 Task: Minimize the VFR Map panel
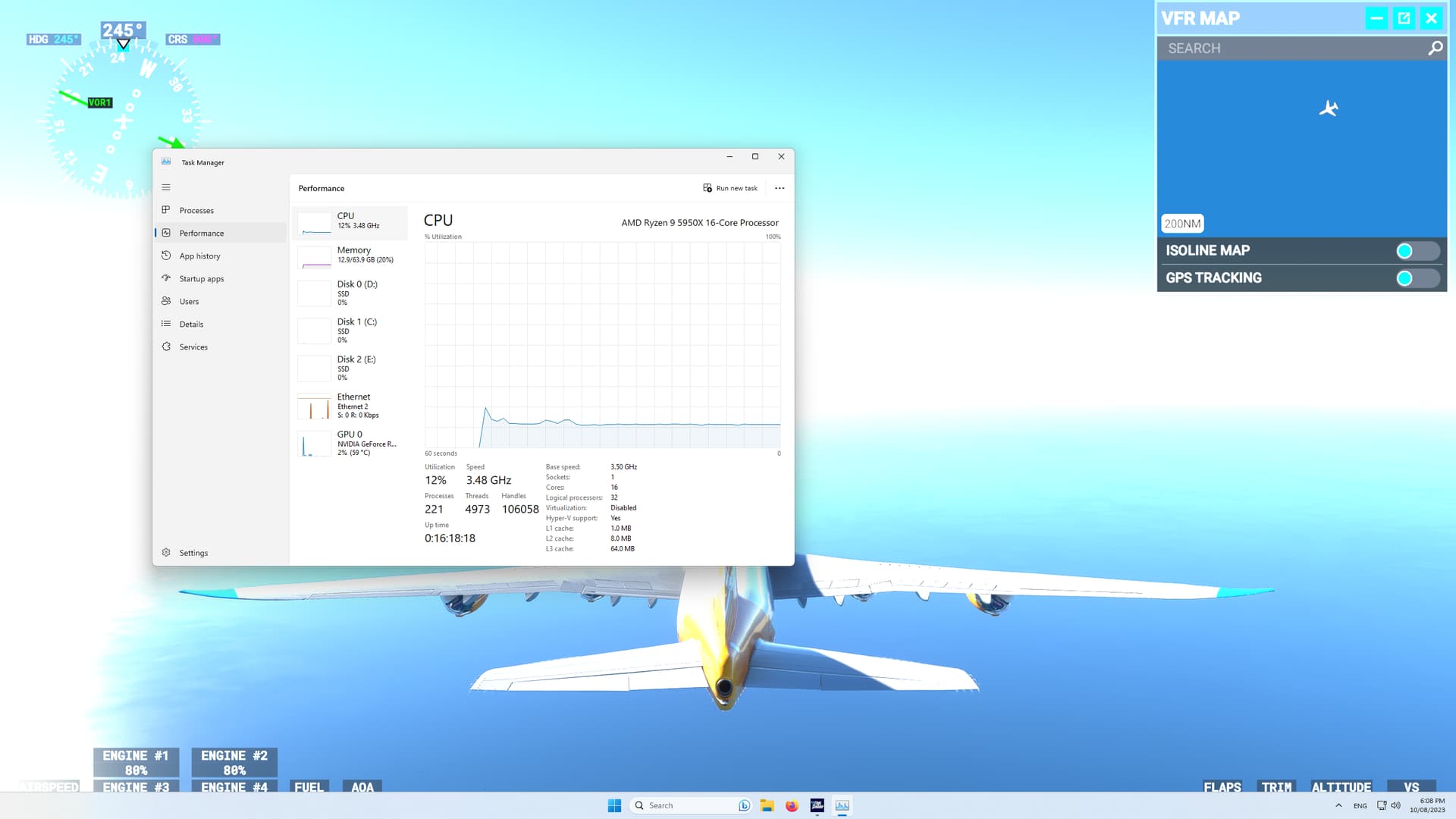(x=1376, y=18)
